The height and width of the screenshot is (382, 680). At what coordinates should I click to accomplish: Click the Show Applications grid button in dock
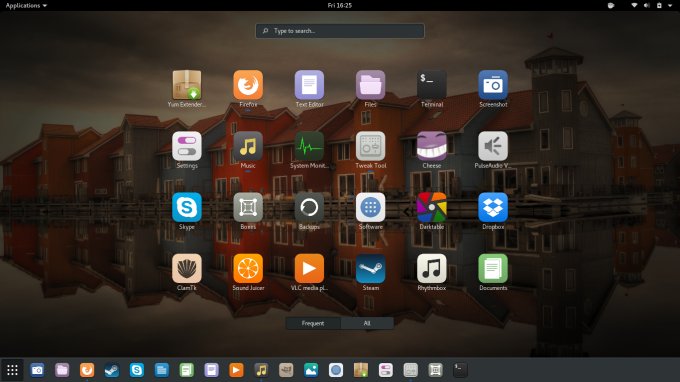pyautogui.click(x=12, y=370)
